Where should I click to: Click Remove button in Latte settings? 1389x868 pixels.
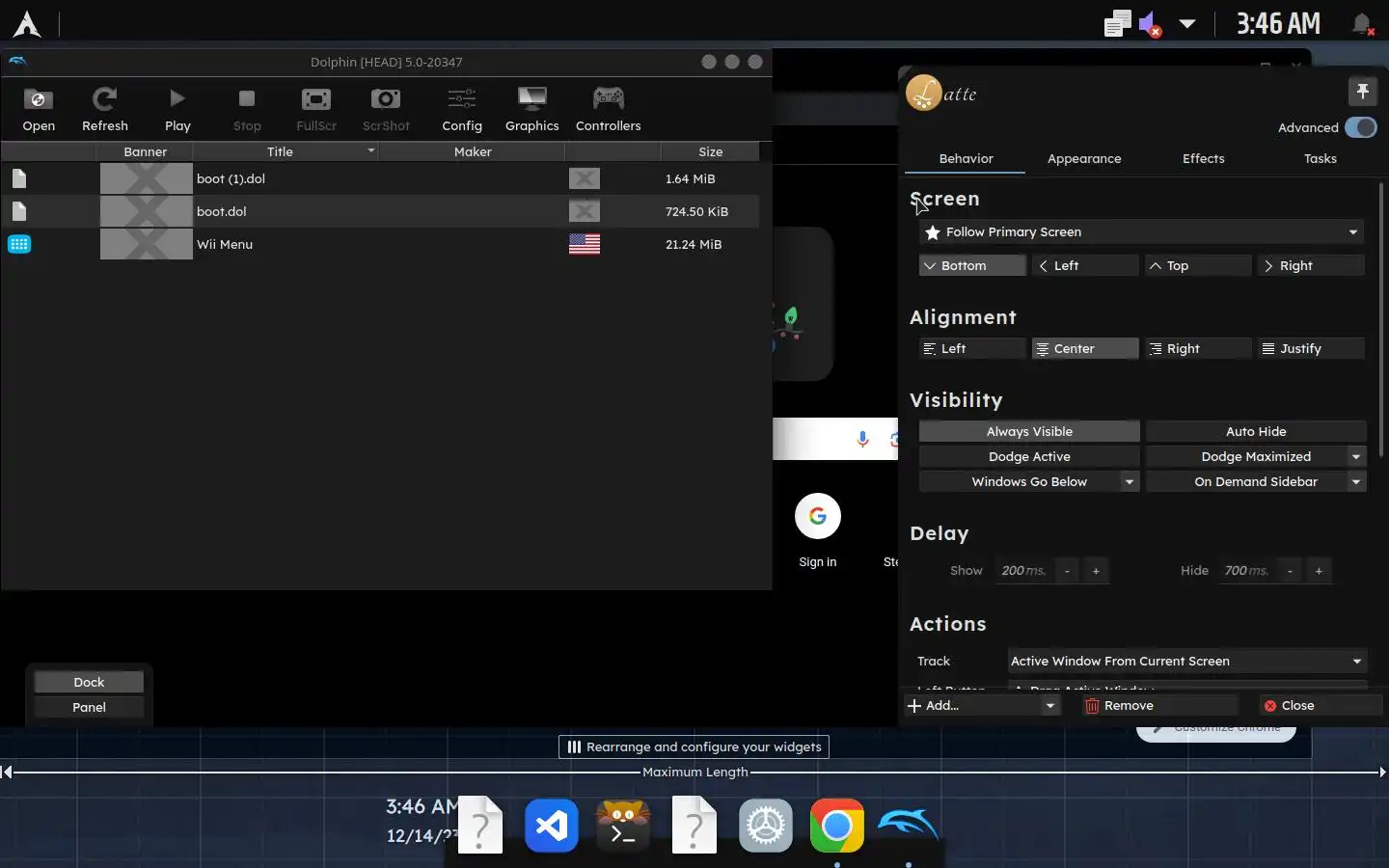[1158, 706]
